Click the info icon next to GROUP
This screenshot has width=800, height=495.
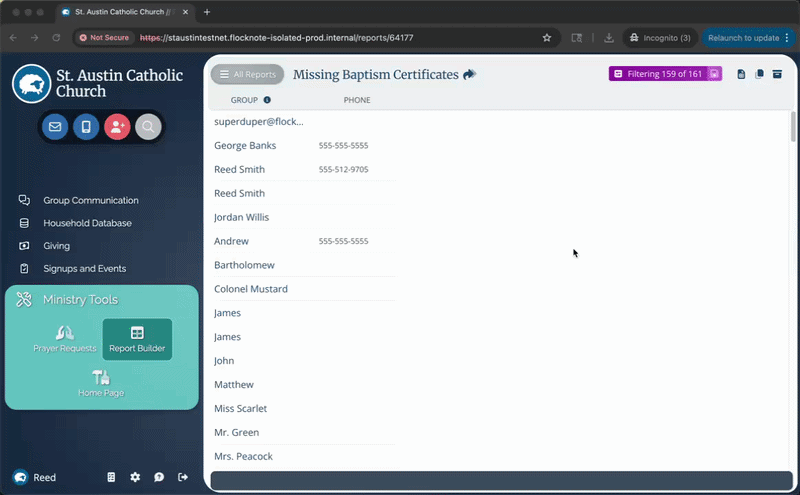point(267,100)
